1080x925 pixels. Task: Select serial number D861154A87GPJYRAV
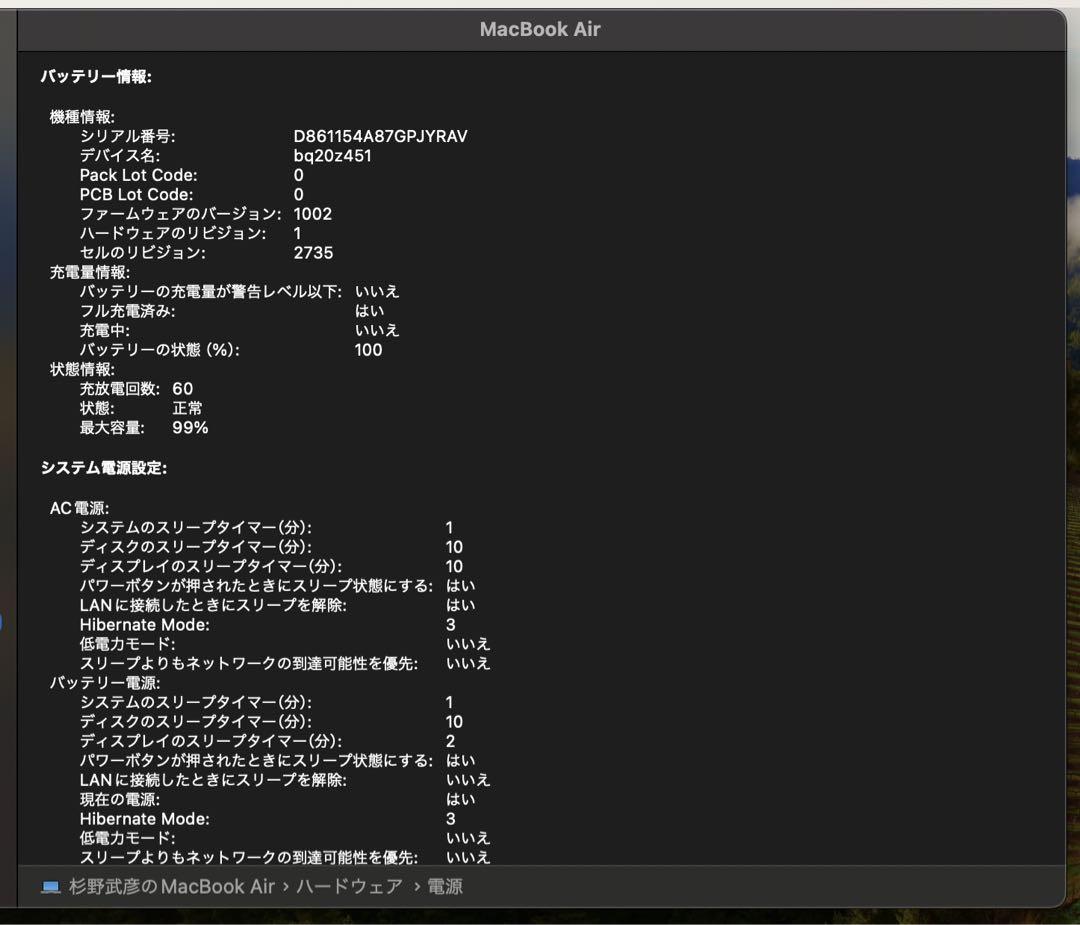coord(380,136)
